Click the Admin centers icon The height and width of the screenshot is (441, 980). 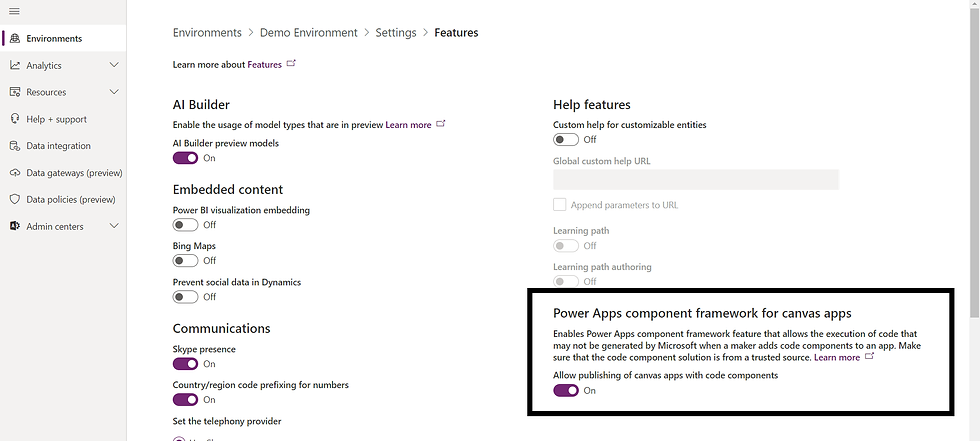click(x=15, y=226)
